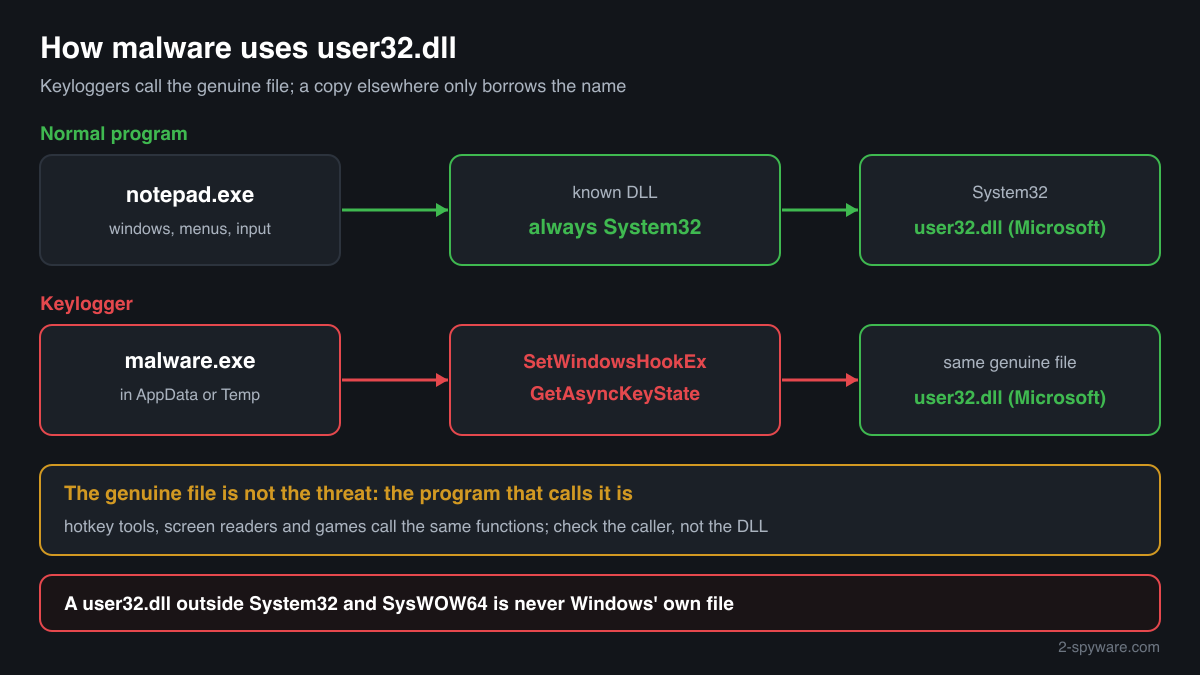Click the yellow 'genuine file is not the threat' heading

(348, 493)
